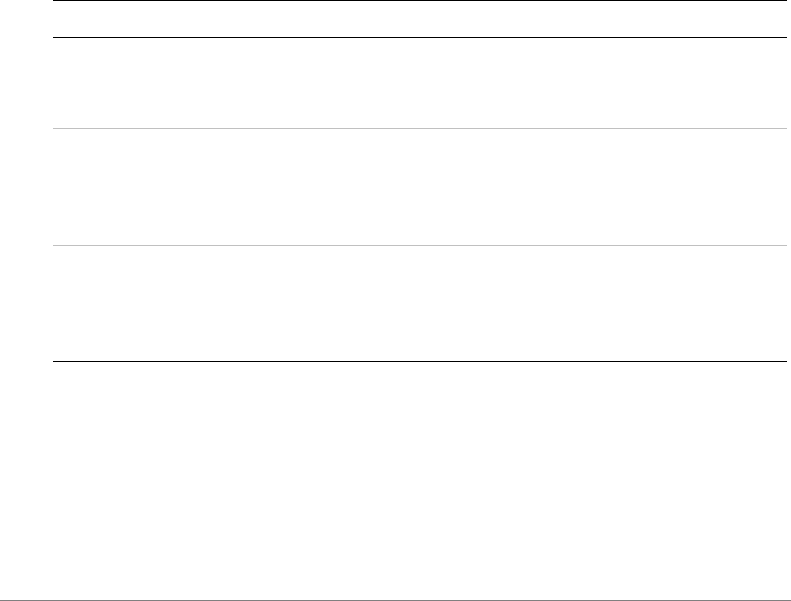Click the black bottom table border line
Viewport: 791px width, 601px height.
click(420, 361)
